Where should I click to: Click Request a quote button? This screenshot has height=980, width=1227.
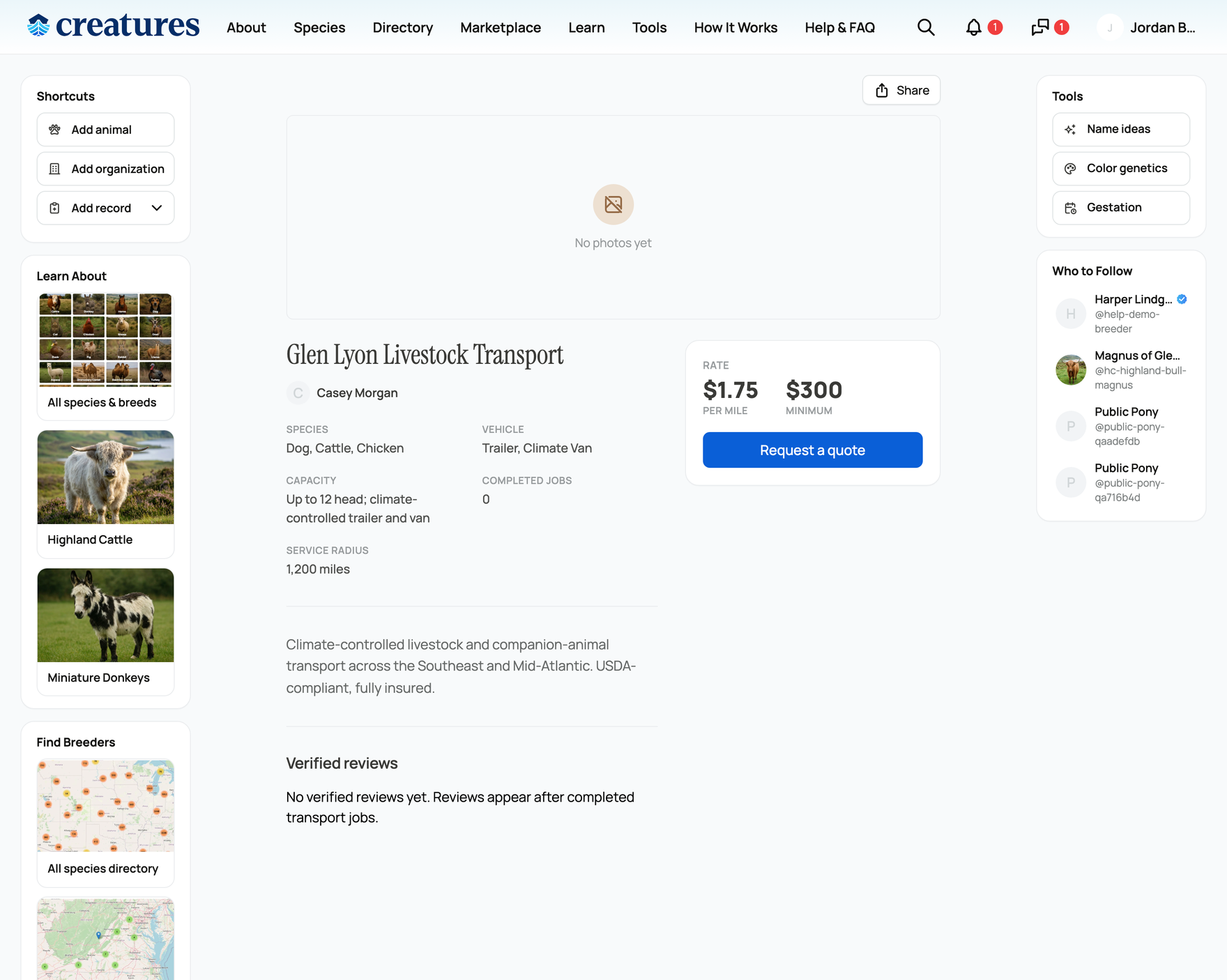click(x=812, y=450)
